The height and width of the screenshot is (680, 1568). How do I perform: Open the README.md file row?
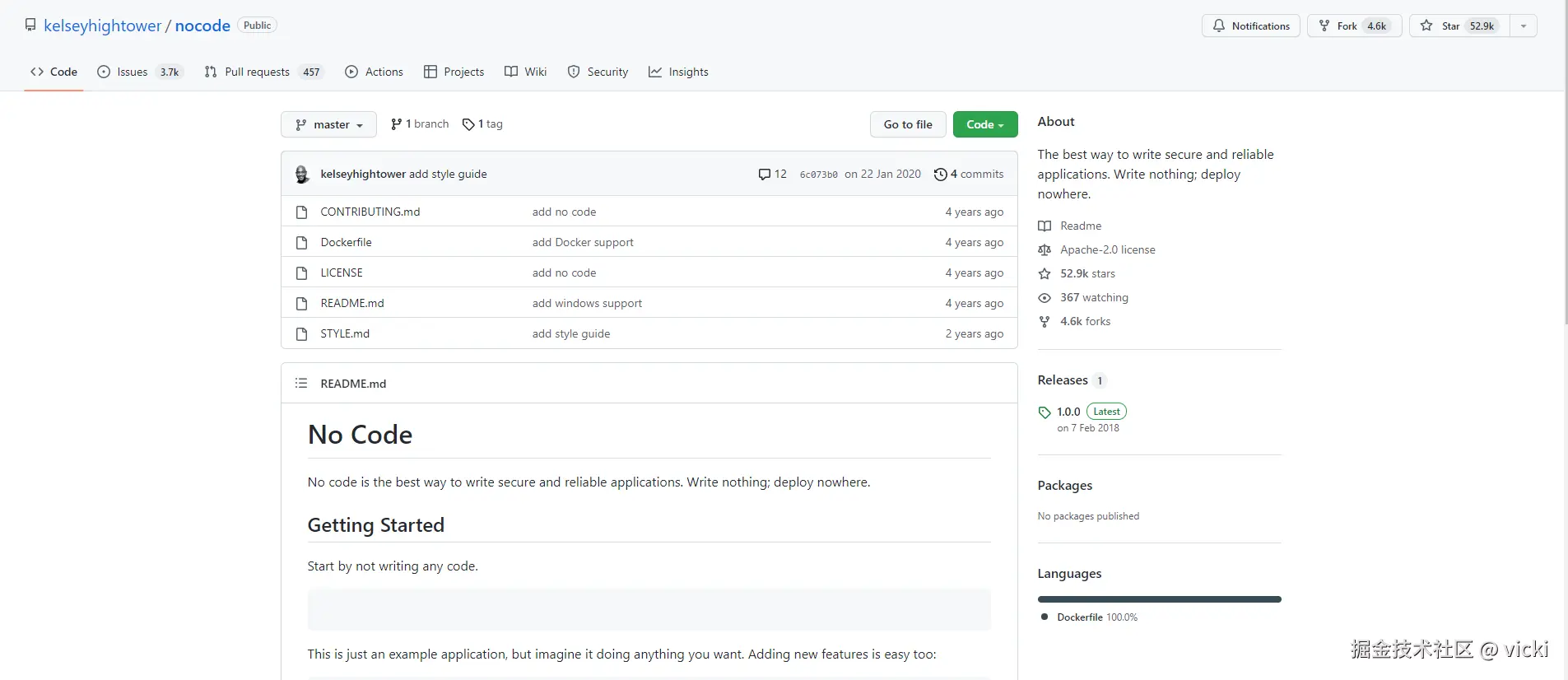tap(352, 303)
